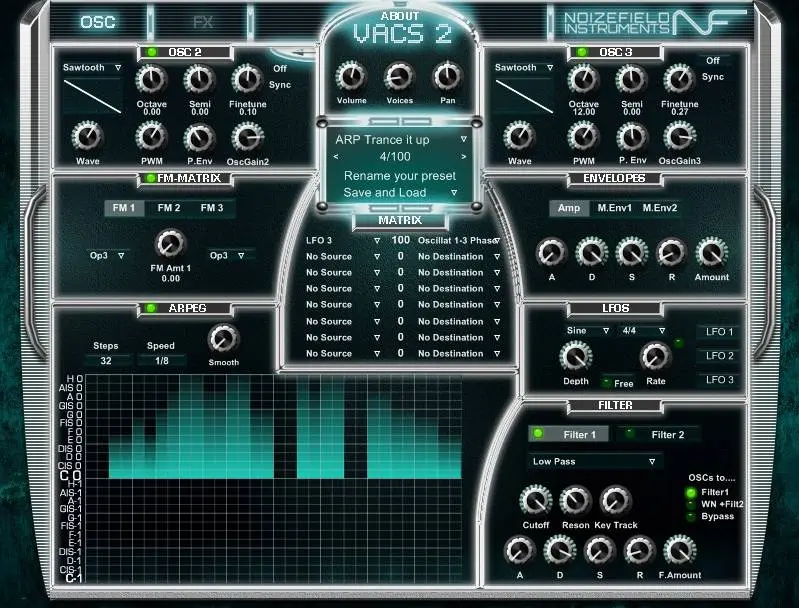Adjust the OSC 2 Semi knob
Screen dimensions: 799x608
click(199, 80)
